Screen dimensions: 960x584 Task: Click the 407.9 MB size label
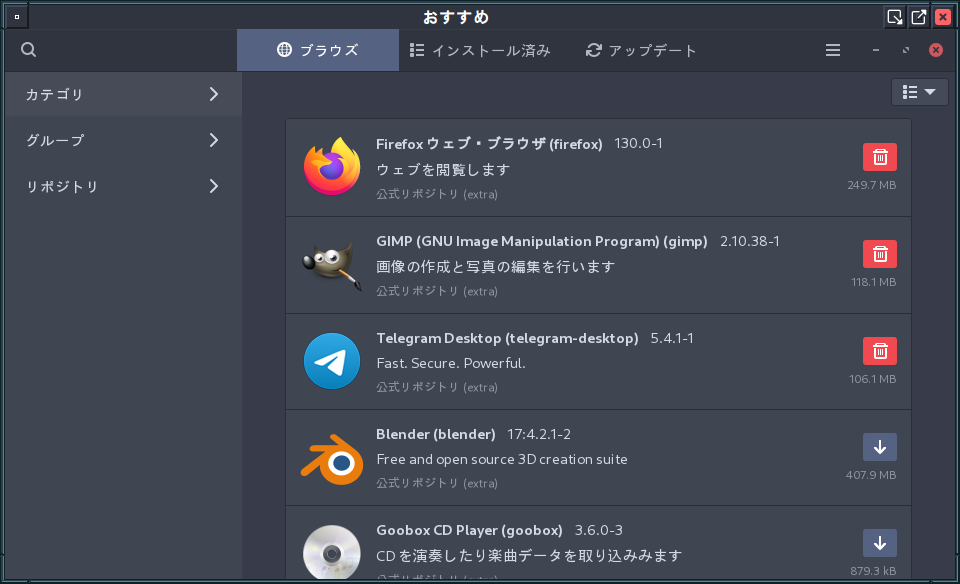[x=871, y=475]
